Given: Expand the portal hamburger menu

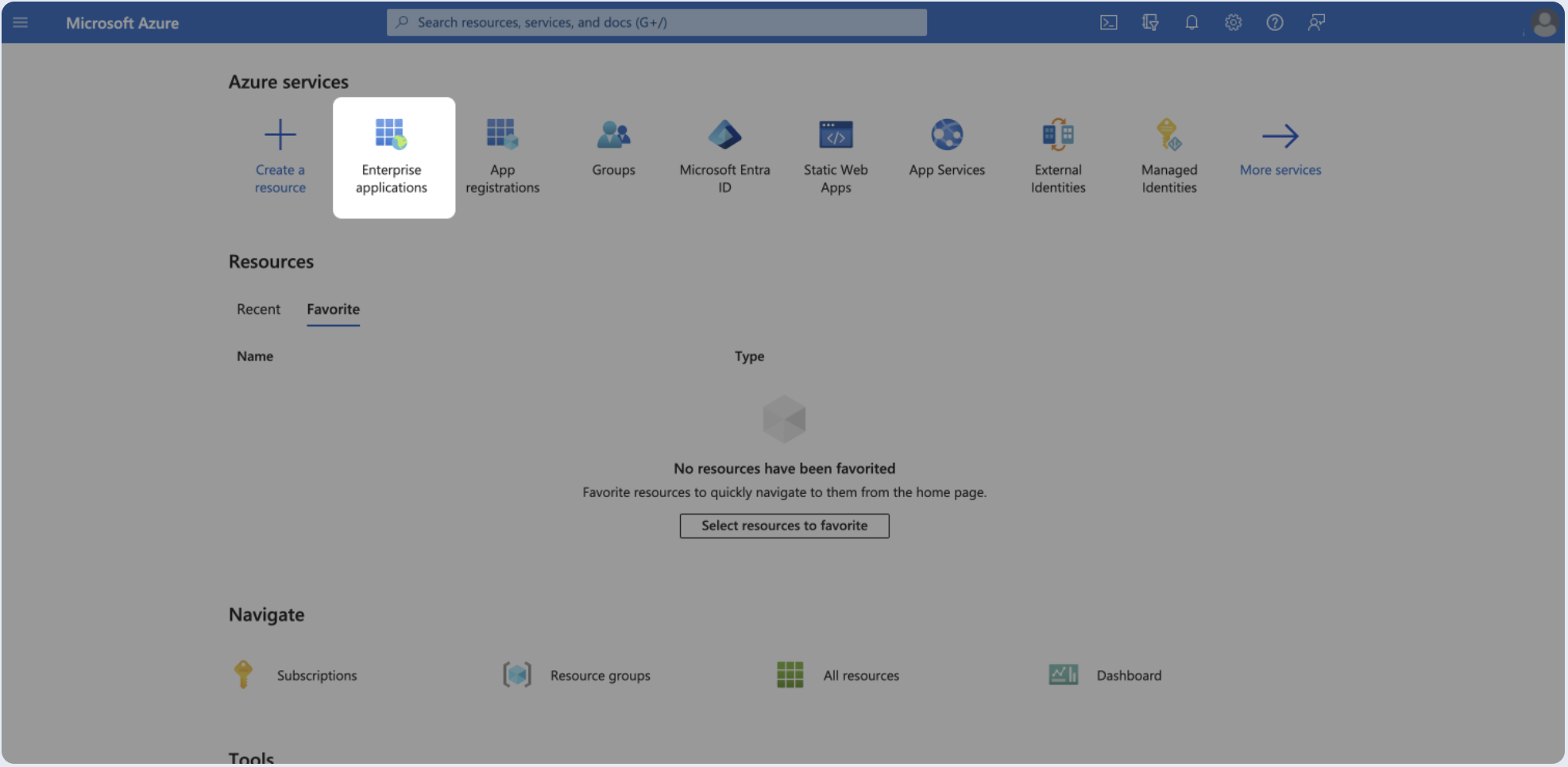Looking at the screenshot, I should pos(21,23).
